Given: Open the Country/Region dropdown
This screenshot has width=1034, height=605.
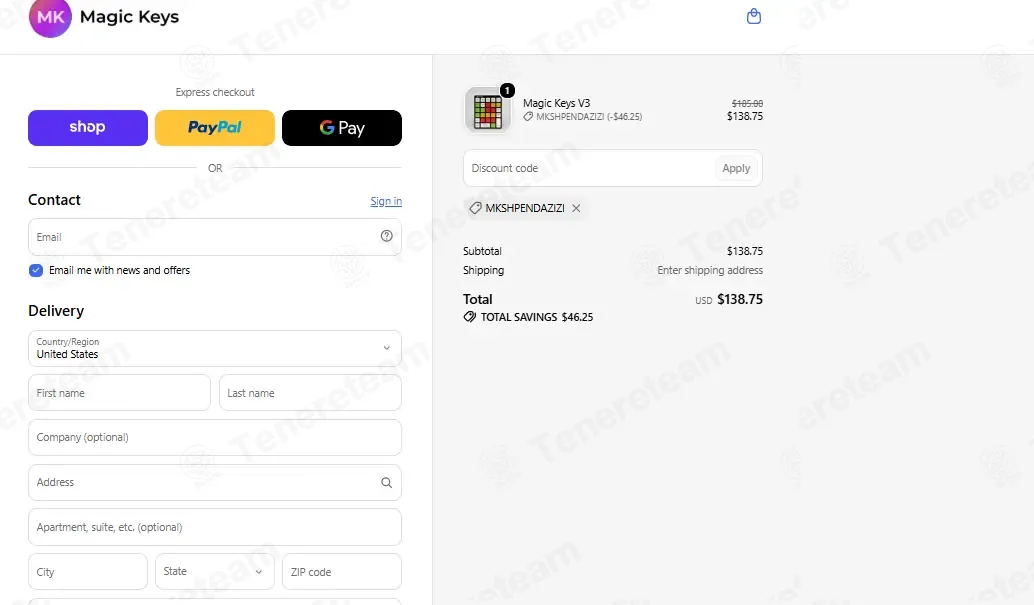Looking at the screenshot, I should pos(215,348).
